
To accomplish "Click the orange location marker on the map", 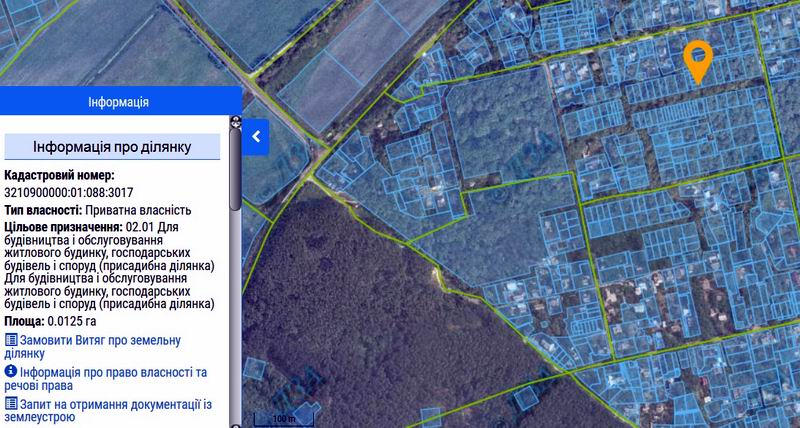I will click(x=698, y=58).
